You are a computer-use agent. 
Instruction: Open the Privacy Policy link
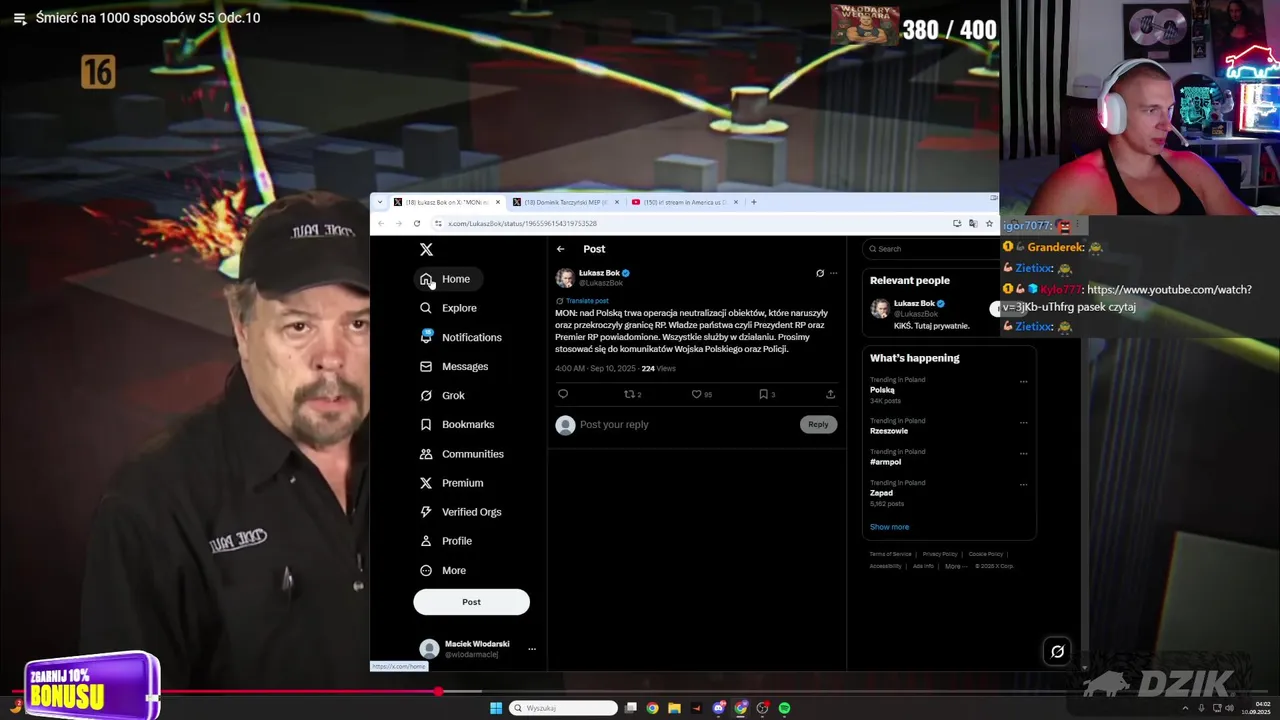939,554
